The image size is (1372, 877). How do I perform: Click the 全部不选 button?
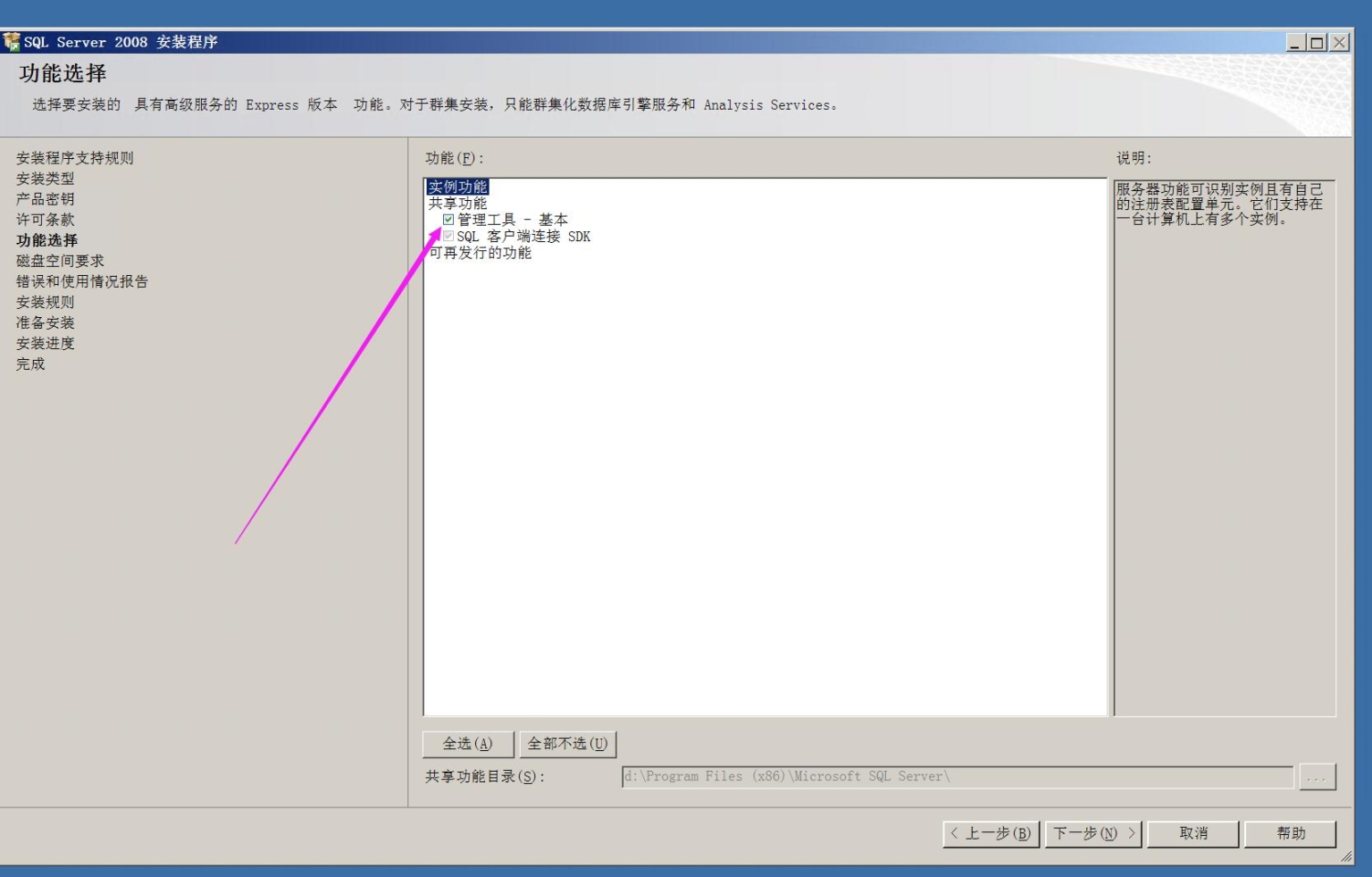point(568,743)
